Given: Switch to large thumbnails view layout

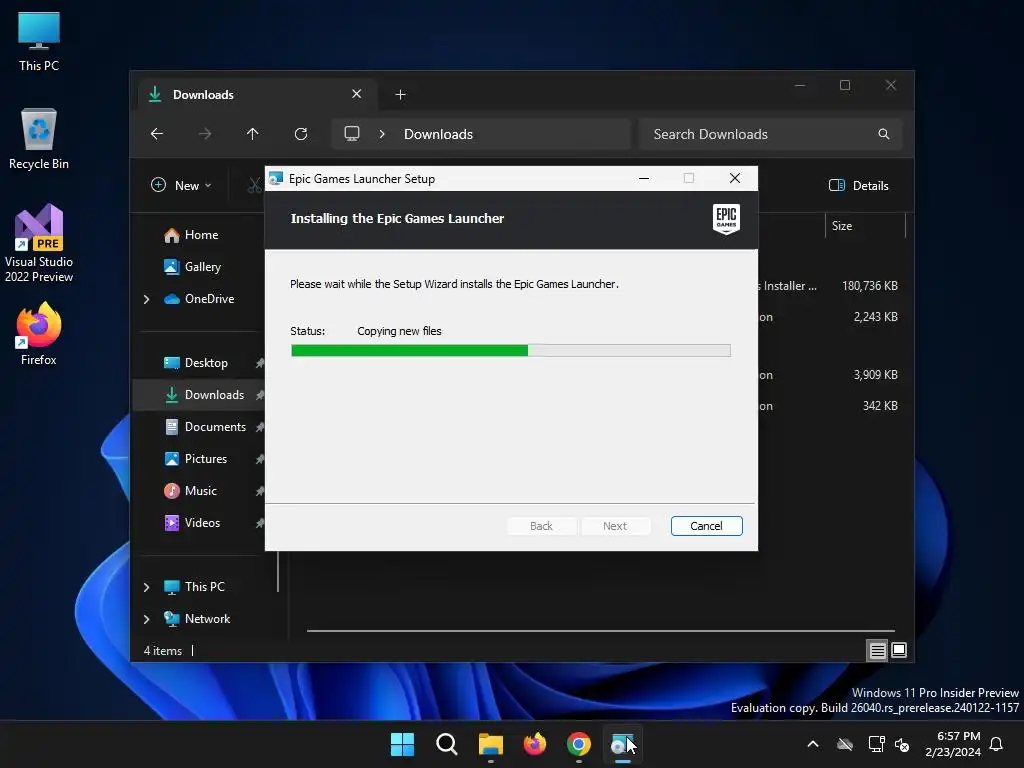Looking at the screenshot, I should pyautogui.click(x=899, y=650).
